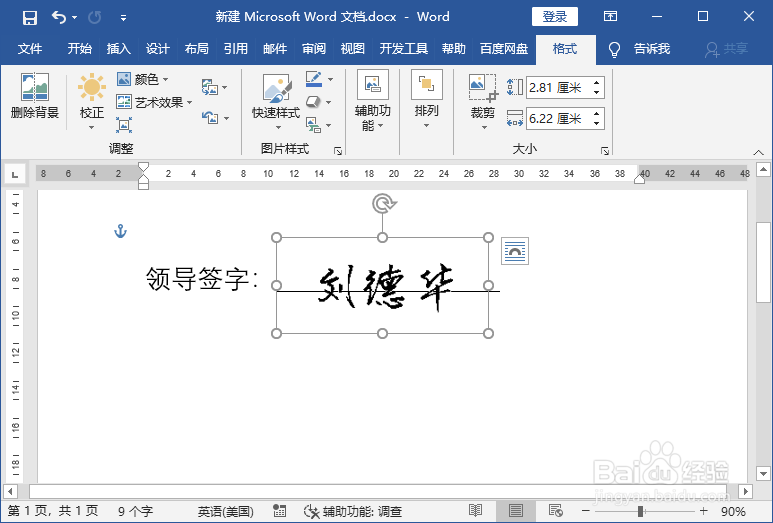
Task: Click the picture effects icon
Action: coord(314,102)
